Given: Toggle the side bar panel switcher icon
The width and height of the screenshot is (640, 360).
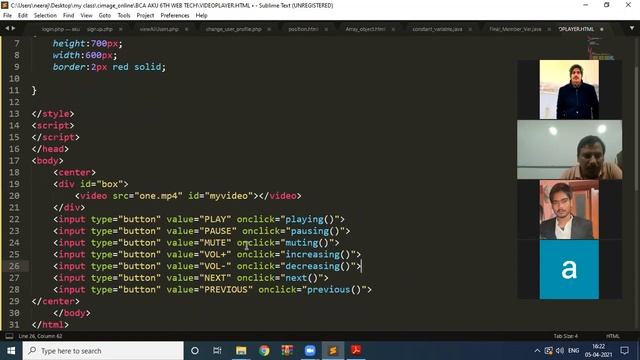Looking at the screenshot, I should pyautogui.click(x=9, y=336).
